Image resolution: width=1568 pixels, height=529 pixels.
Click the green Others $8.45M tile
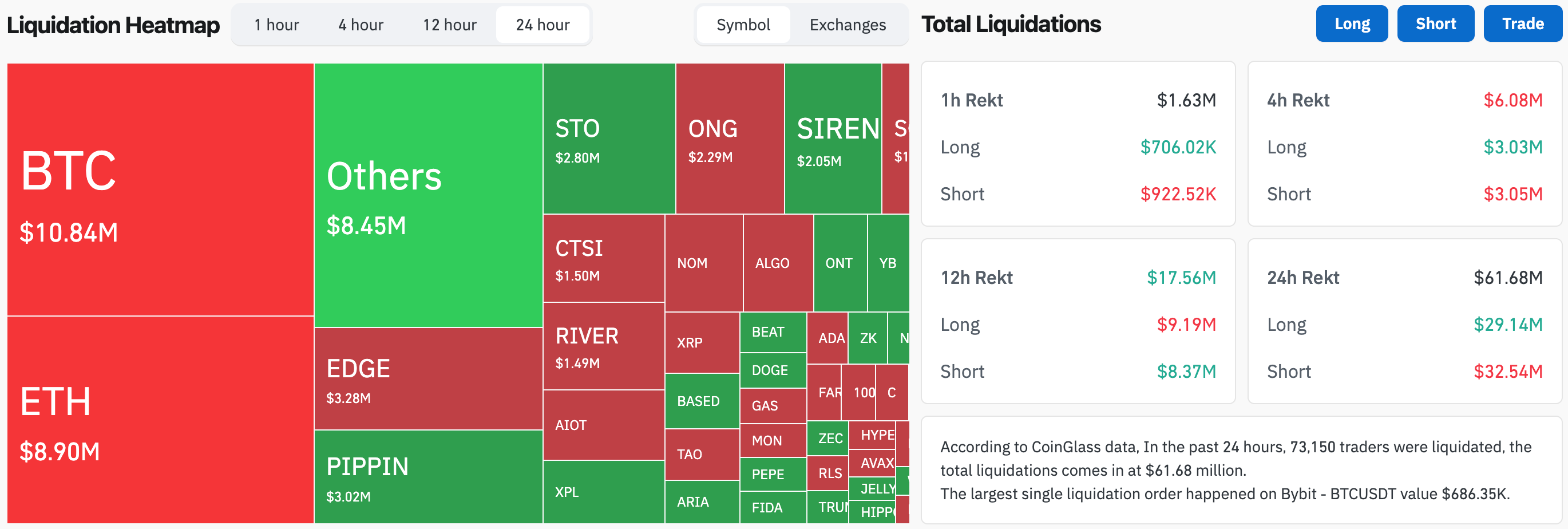tap(428, 195)
